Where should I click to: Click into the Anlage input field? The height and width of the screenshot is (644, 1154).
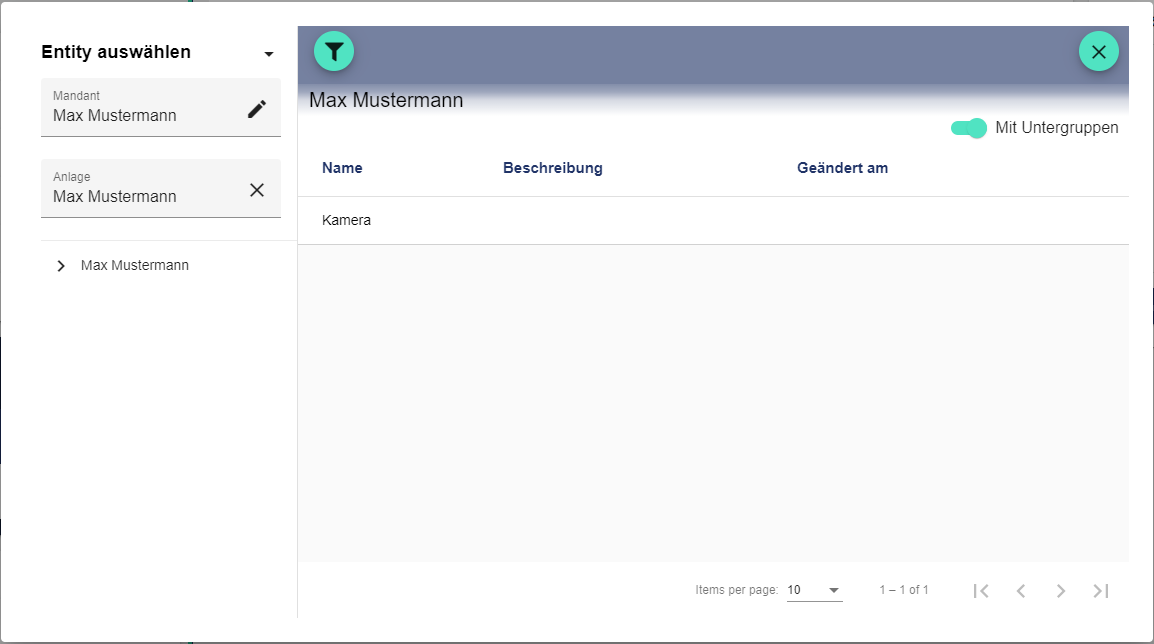(140, 196)
